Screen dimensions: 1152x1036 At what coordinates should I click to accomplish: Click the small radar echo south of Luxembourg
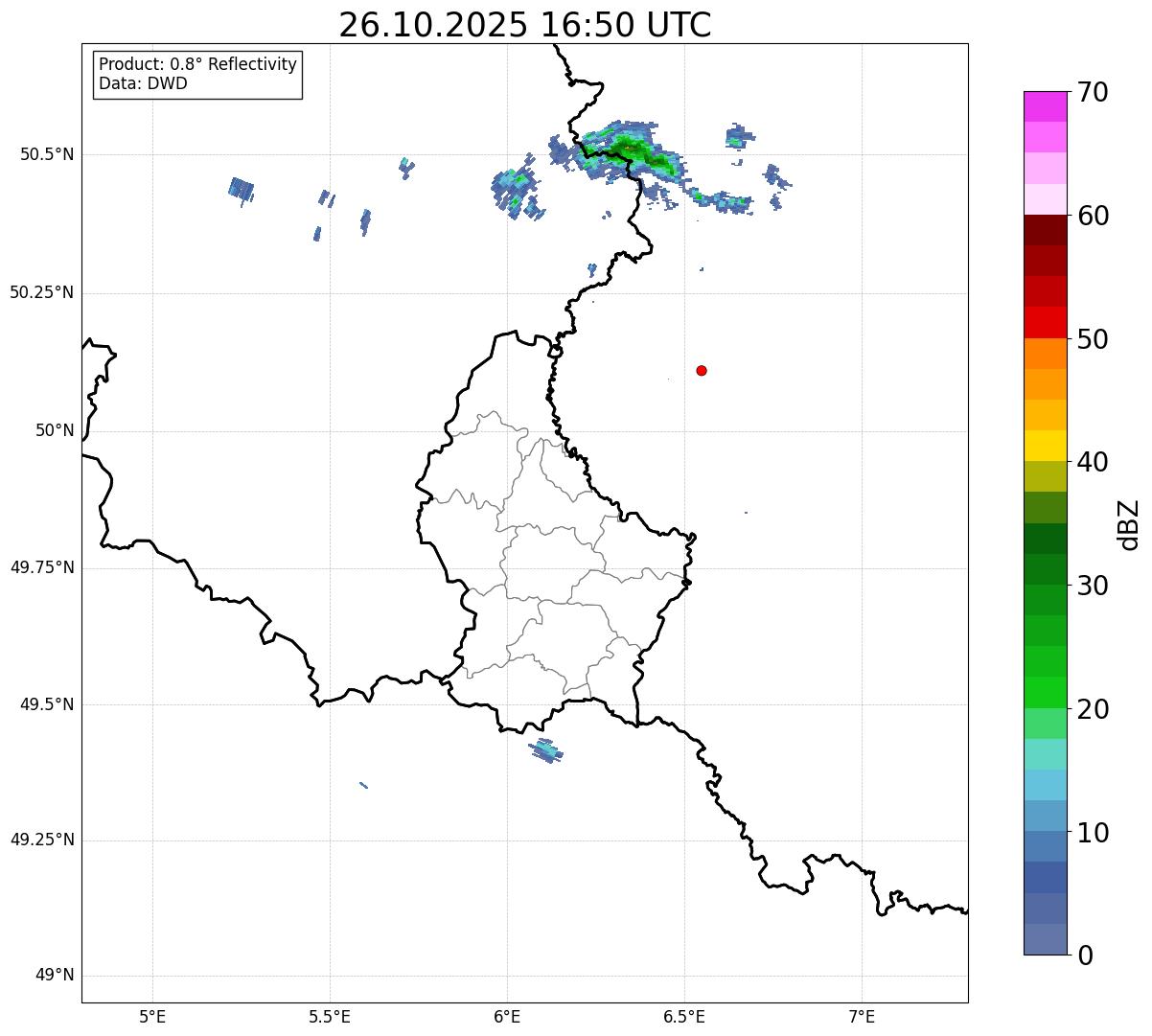coord(546,750)
